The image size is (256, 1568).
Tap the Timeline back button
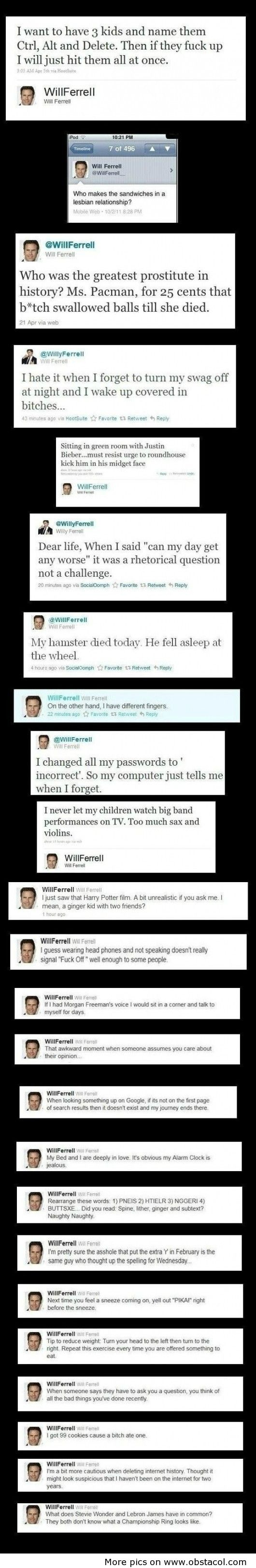coord(83,148)
